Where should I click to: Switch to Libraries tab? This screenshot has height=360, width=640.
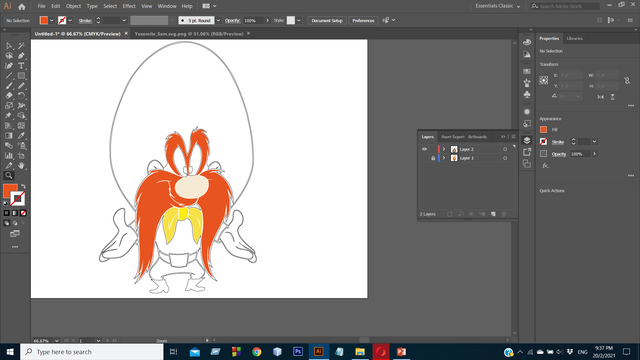pos(574,38)
